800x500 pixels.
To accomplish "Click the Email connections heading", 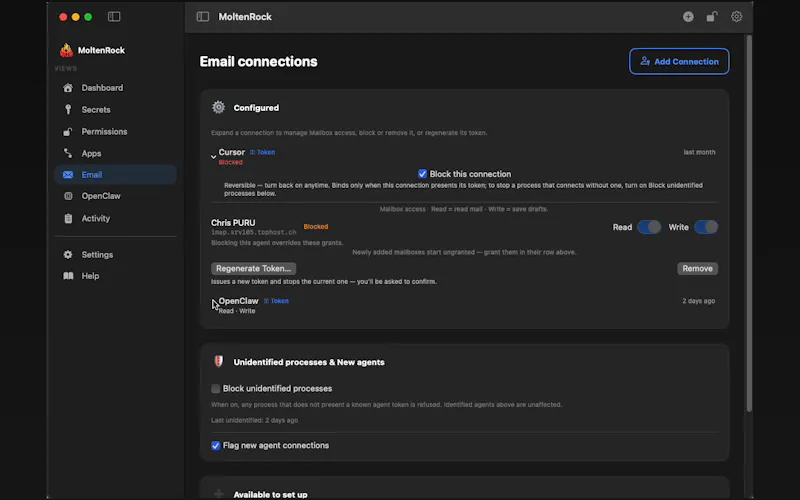I will pos(259,62).
